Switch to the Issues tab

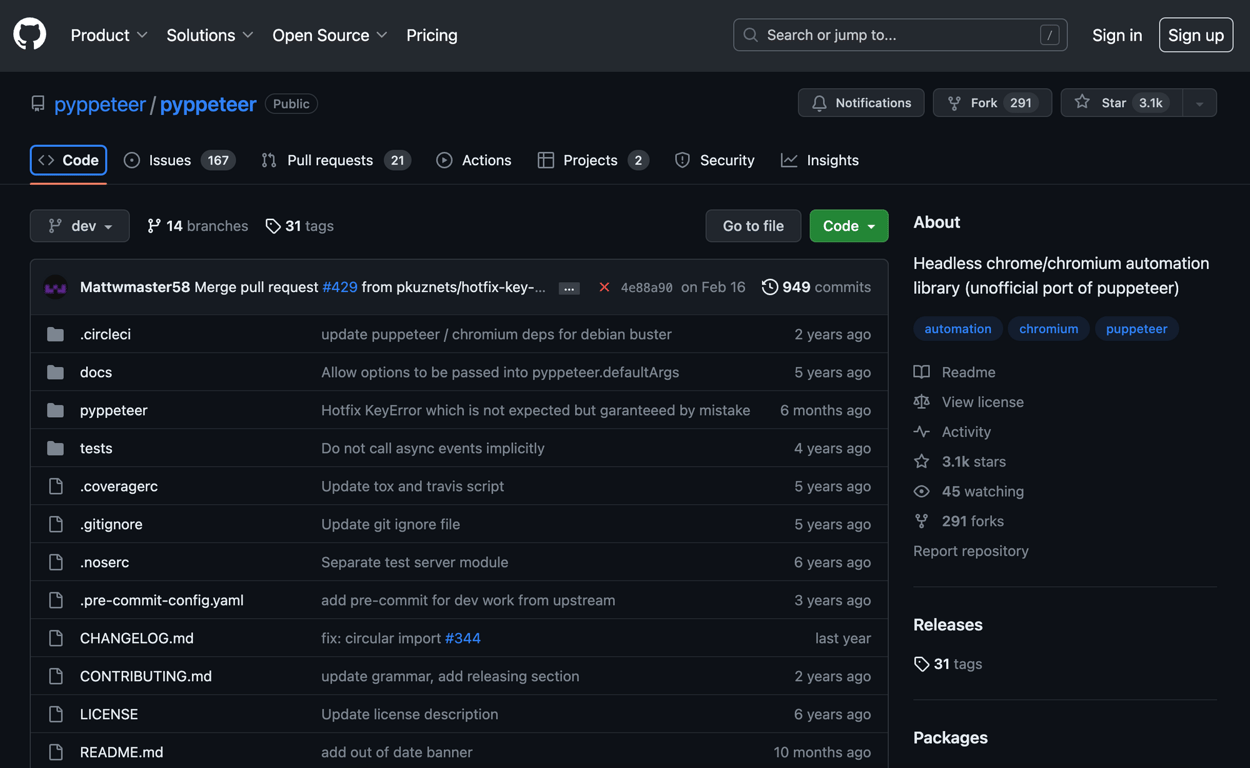(180, 160)
